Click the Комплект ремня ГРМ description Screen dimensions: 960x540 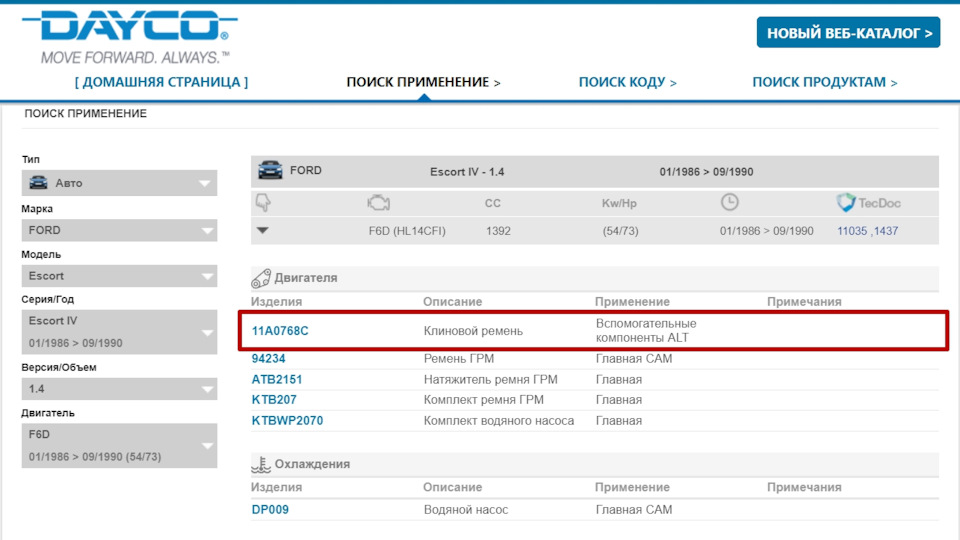(x=484, y=400)
